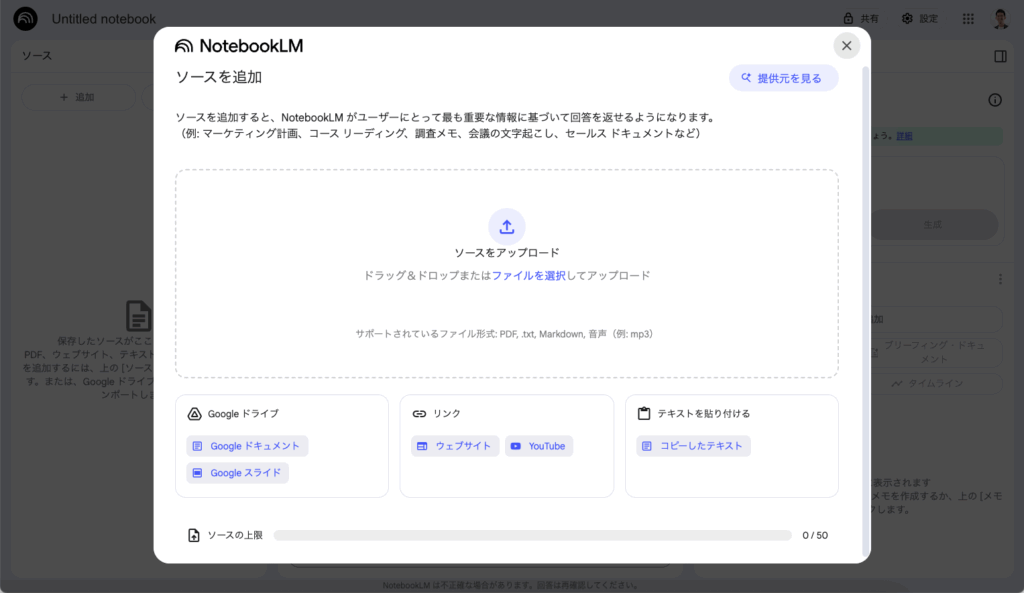Open the 共有 share button
Image resolution: width=1024 pixels, height=593 pixels.
[x=861, y=18]
